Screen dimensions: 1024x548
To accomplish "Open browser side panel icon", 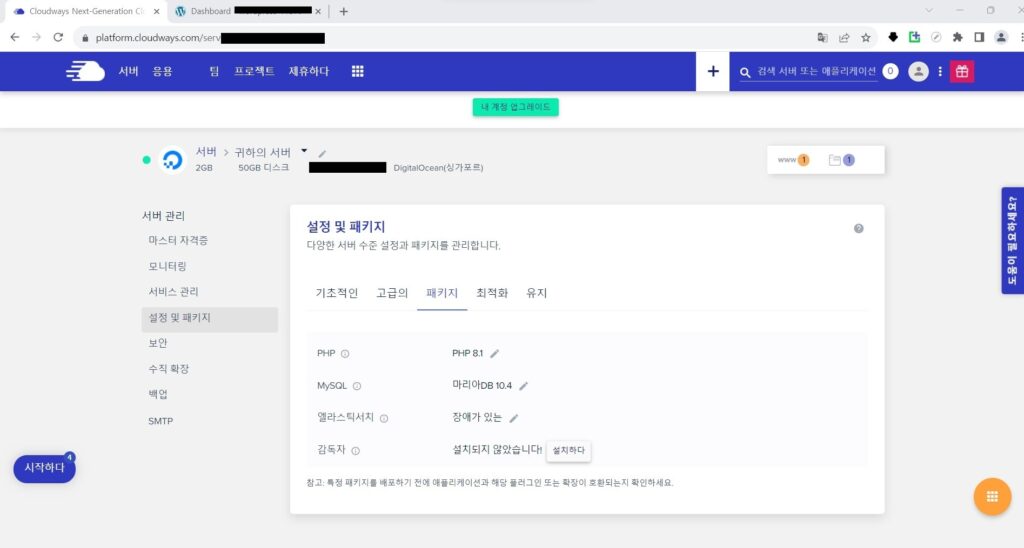I will 979,37.
